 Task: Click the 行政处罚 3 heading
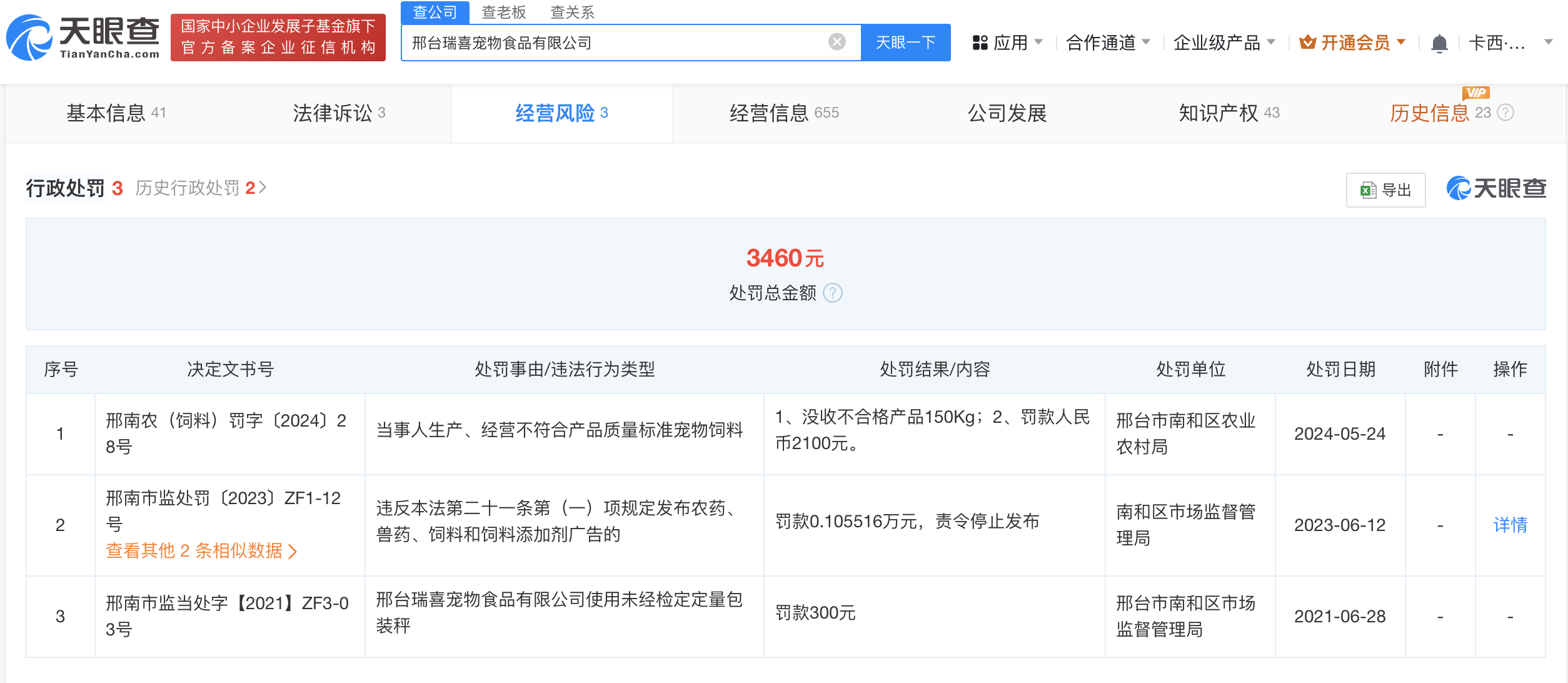[x=74, y=188]
